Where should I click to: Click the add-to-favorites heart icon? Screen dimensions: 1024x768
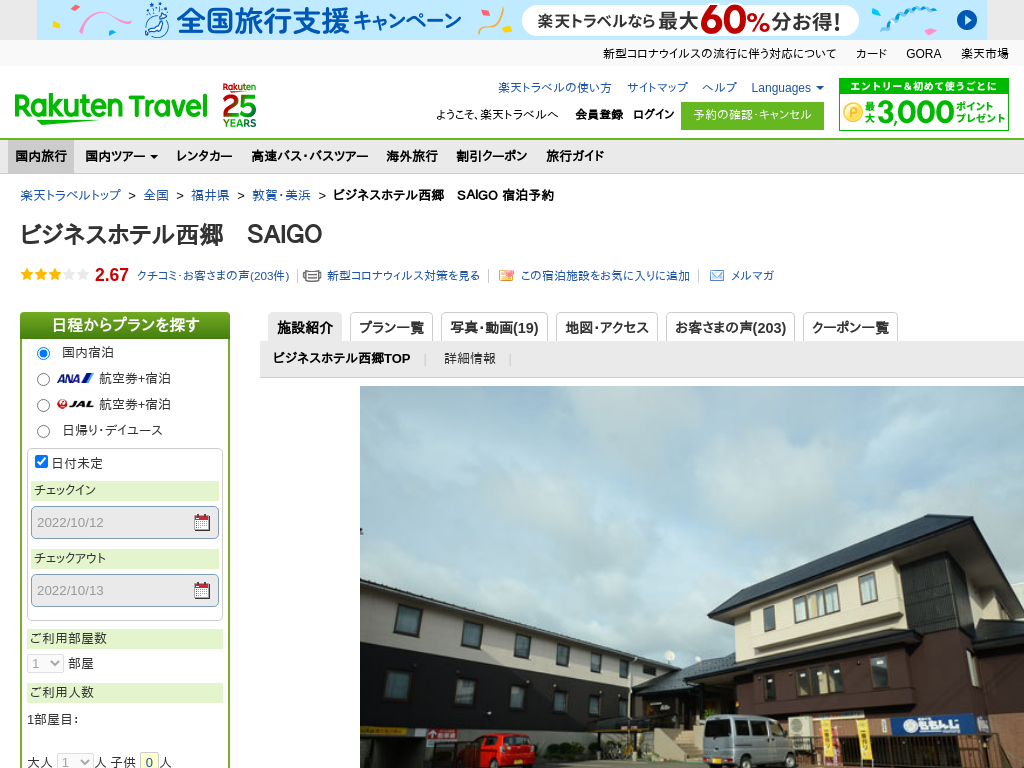tap(505, 276)
